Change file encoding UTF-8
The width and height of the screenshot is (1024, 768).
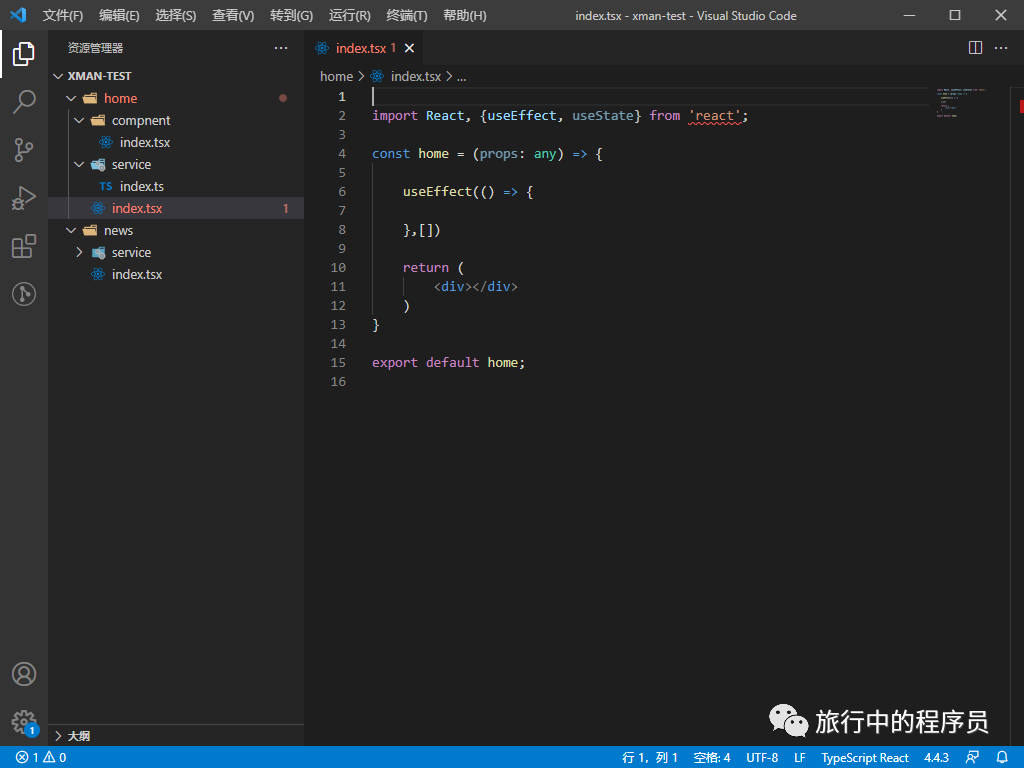pyautogui.click(x=762, y=758)
